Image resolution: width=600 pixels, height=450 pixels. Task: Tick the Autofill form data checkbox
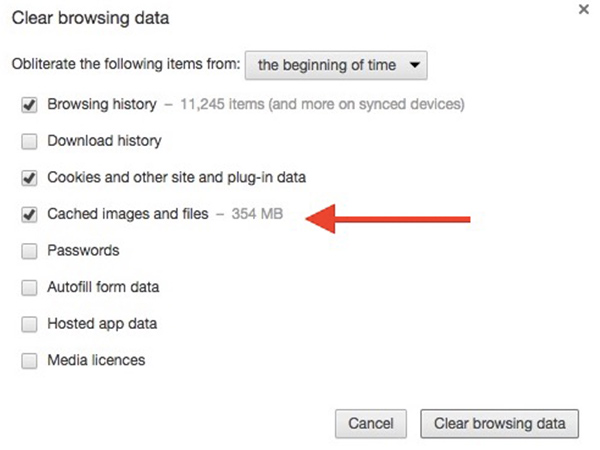[29, 288]
